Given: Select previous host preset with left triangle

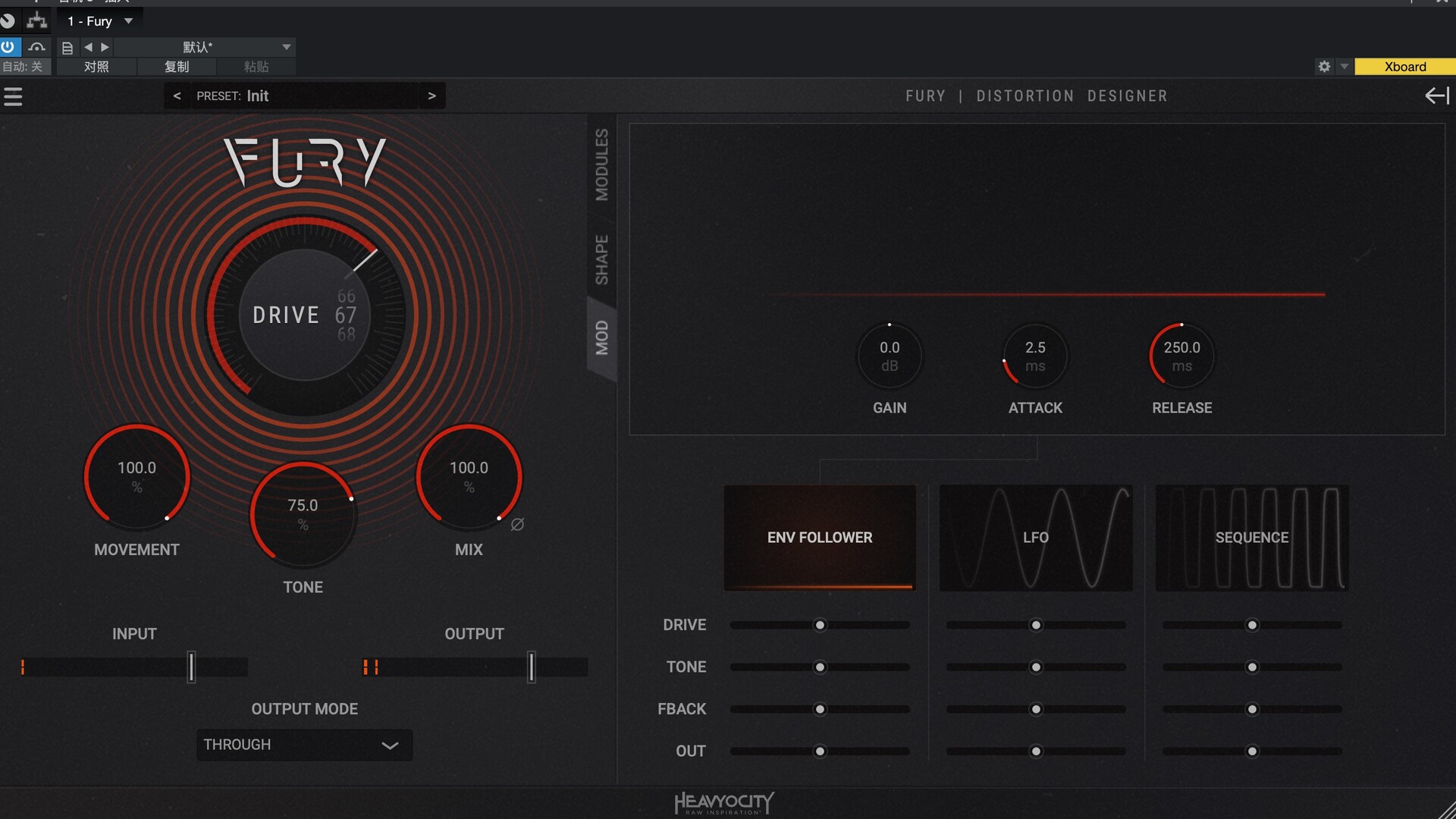Looking at the screenshot, I should coord(88,47).
